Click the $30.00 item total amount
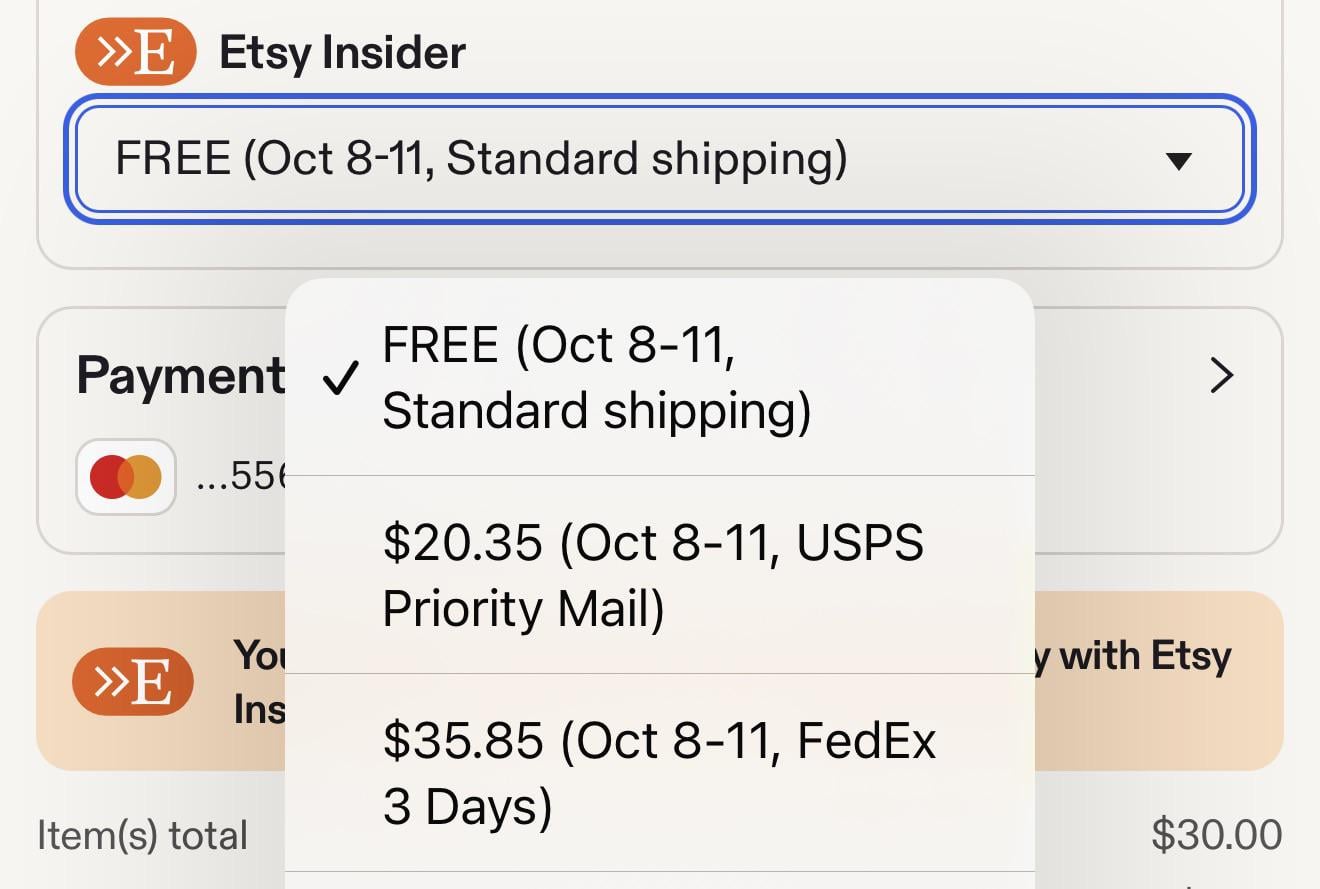1320x889 pixels. click(x=1216, y=835)
